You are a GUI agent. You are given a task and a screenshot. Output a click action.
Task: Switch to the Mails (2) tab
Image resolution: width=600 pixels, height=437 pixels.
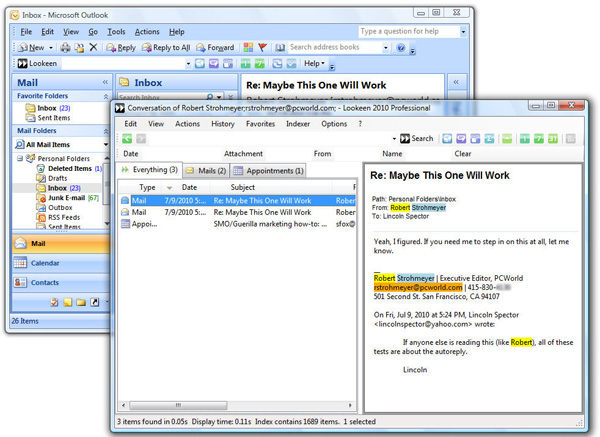(x=206, y=171)
